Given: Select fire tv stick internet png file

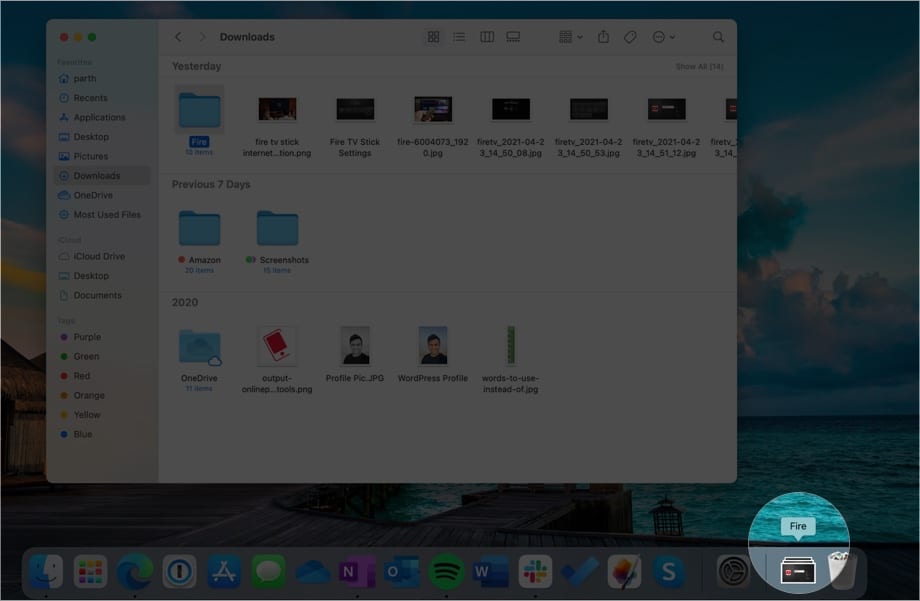Looking at the screenshot, I should coord(277,109).
